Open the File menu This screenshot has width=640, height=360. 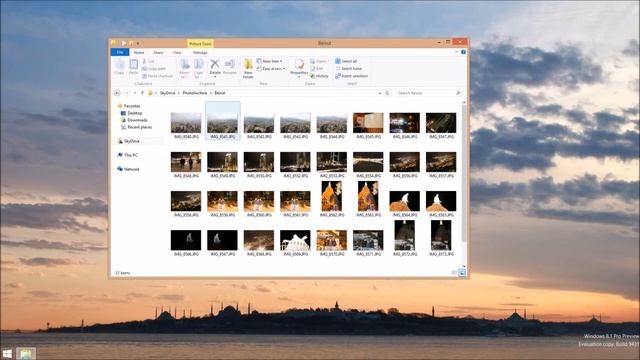pos(120,52)
